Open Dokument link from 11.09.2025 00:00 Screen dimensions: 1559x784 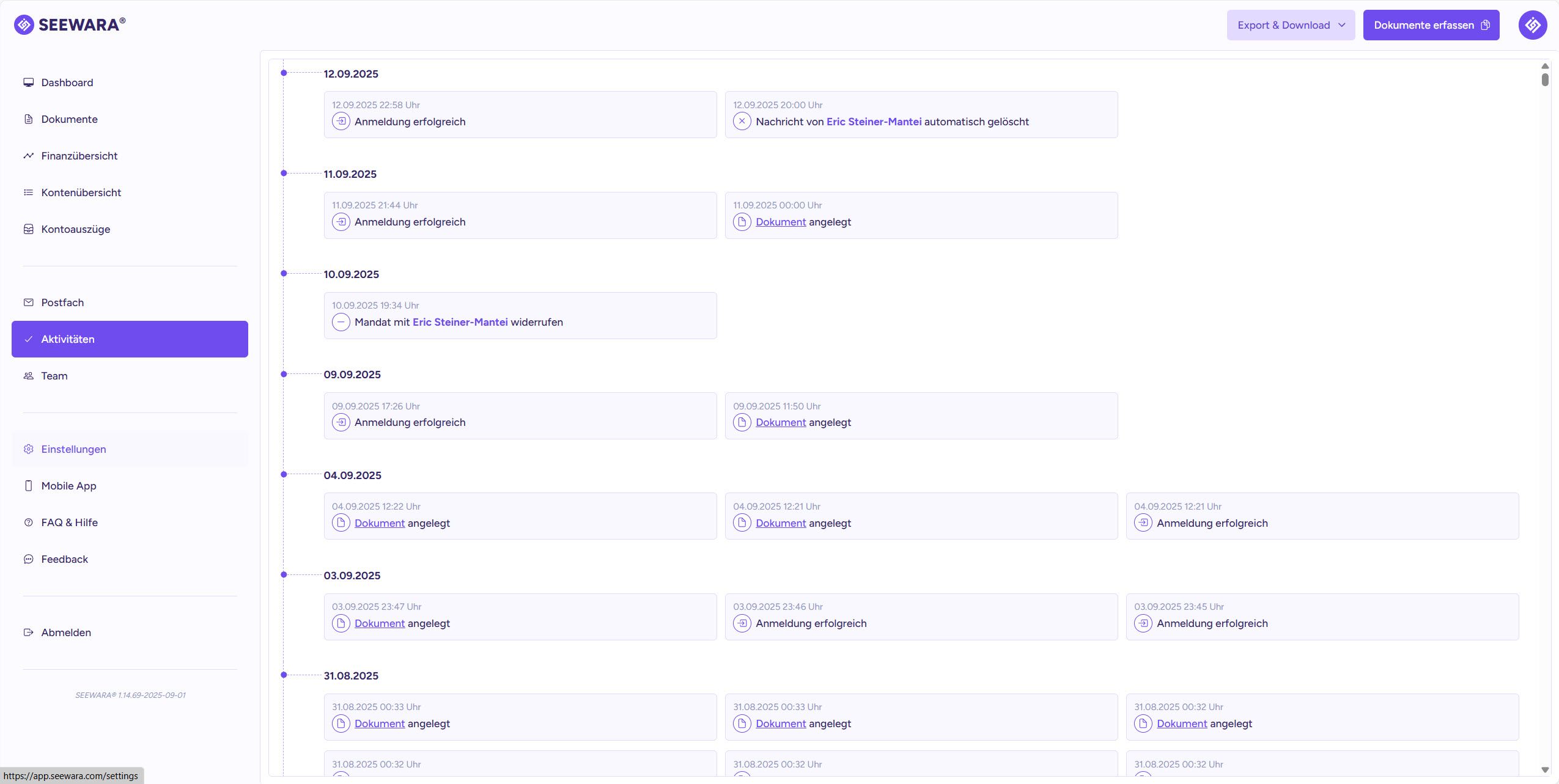tap(780, 222)
